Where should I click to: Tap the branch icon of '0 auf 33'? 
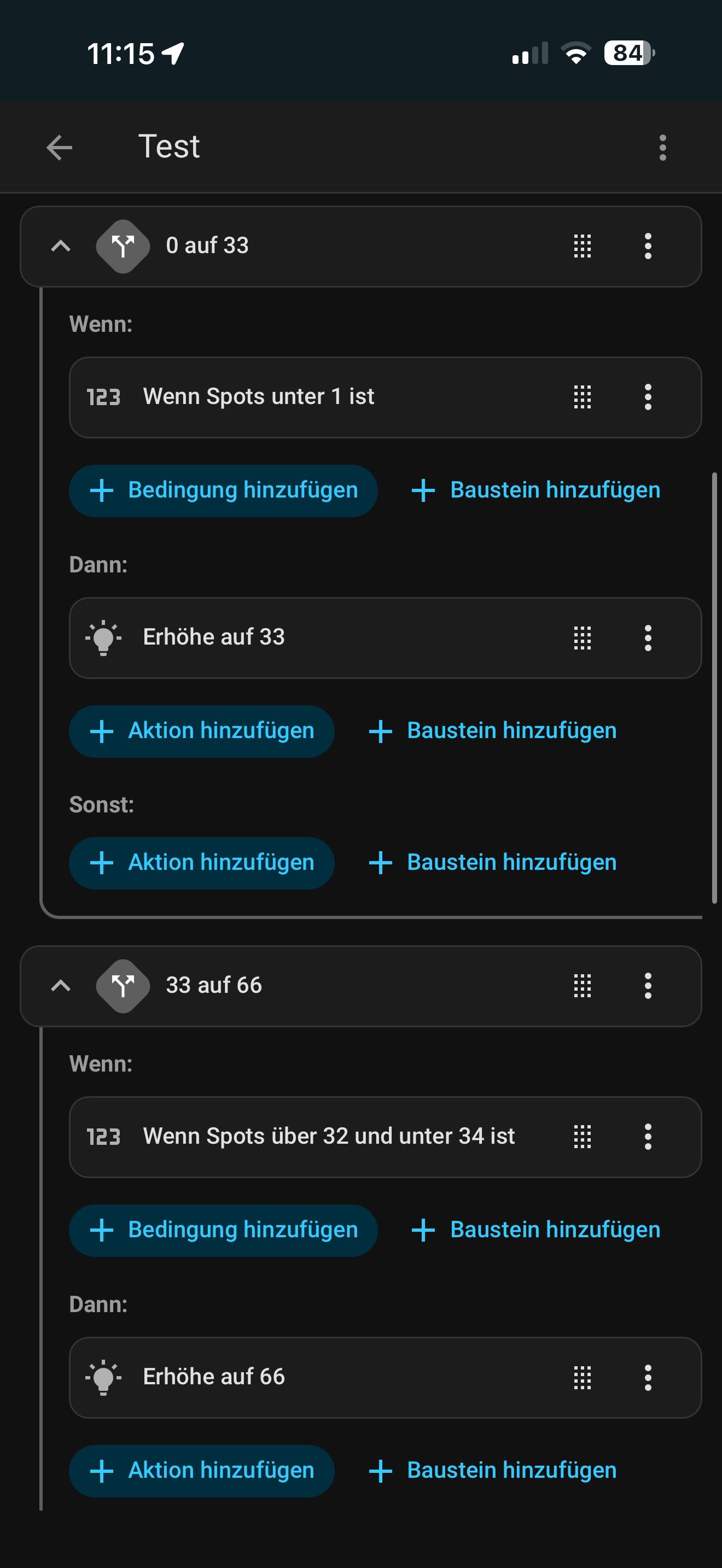click(x=123, y=247)
